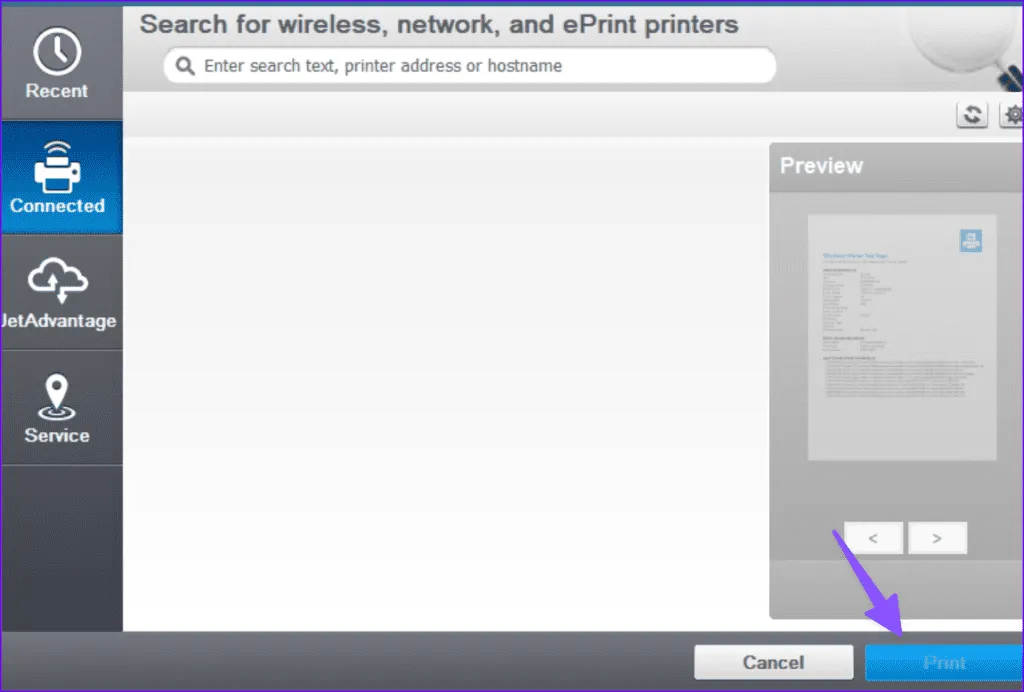Go to previous preview page
1024x692 pixels.
coord(873,538)
